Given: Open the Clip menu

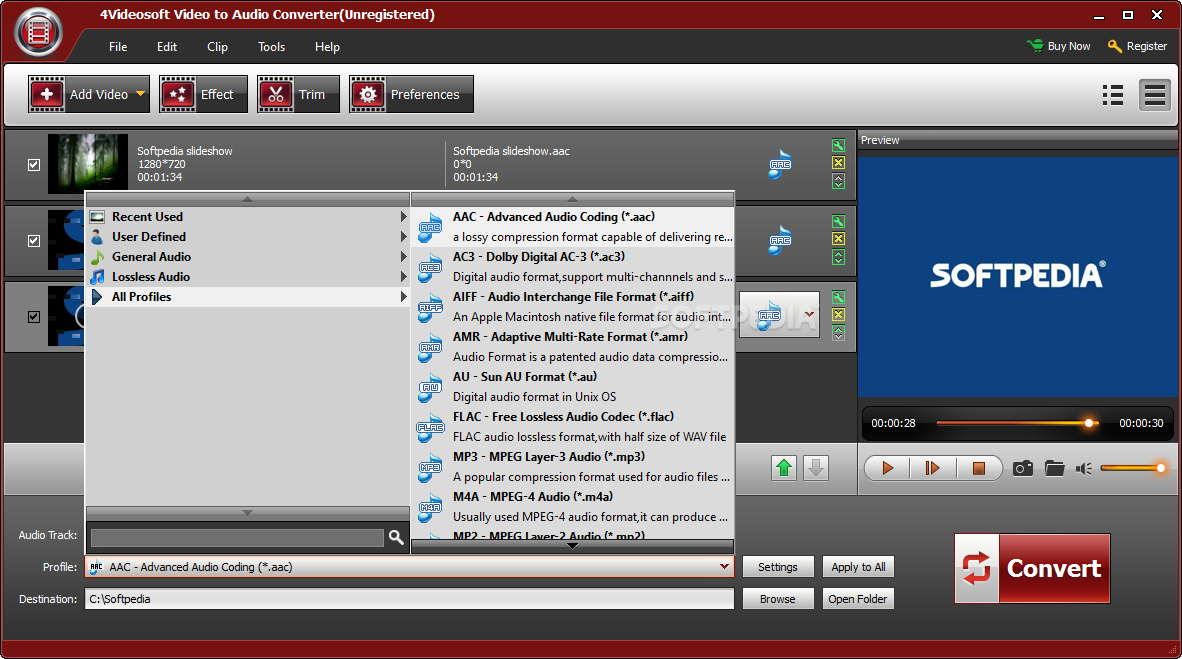Looking at the screenshot, I should 217,47.
